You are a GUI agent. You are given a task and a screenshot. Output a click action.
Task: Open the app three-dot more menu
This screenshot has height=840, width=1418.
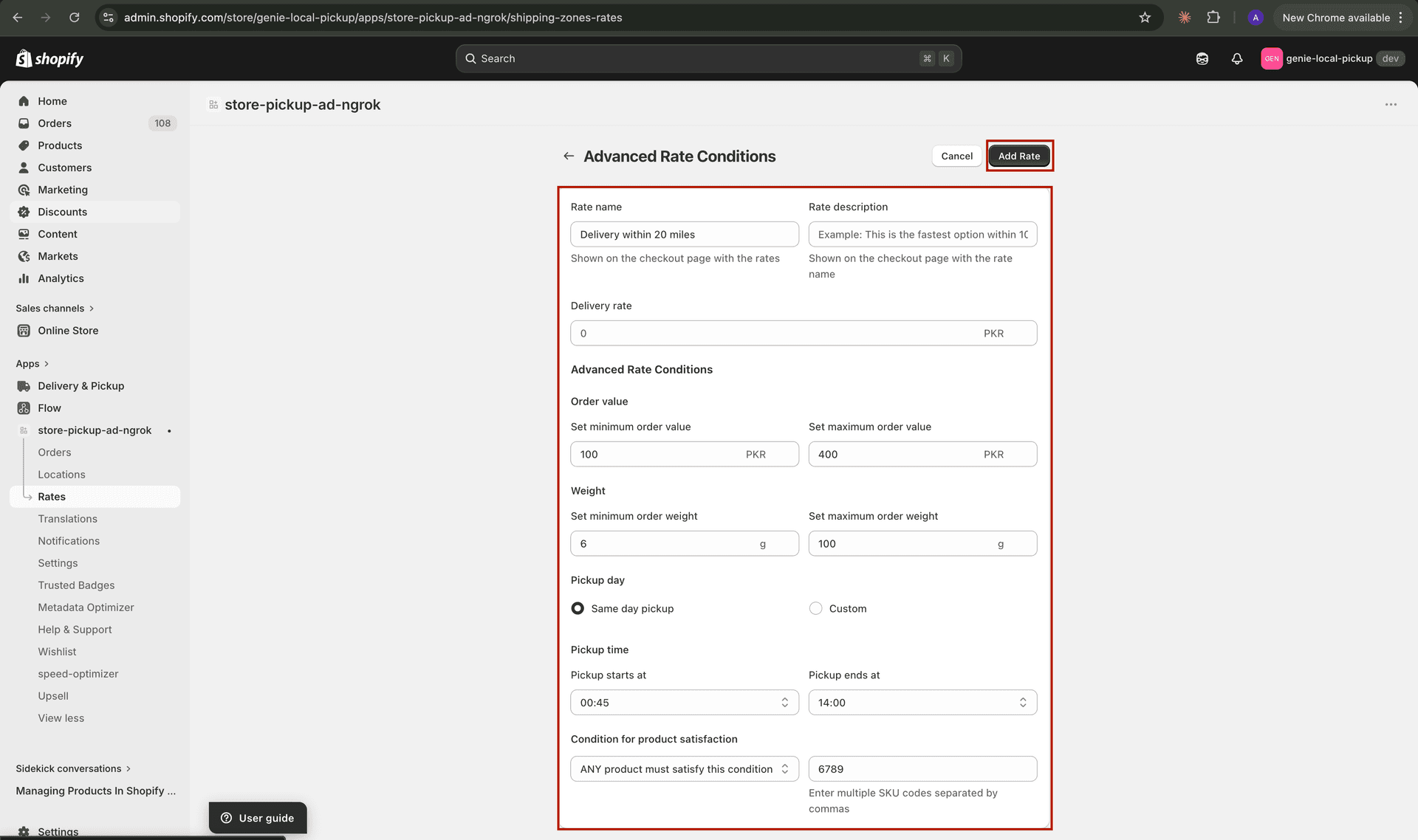(1391, 105)
